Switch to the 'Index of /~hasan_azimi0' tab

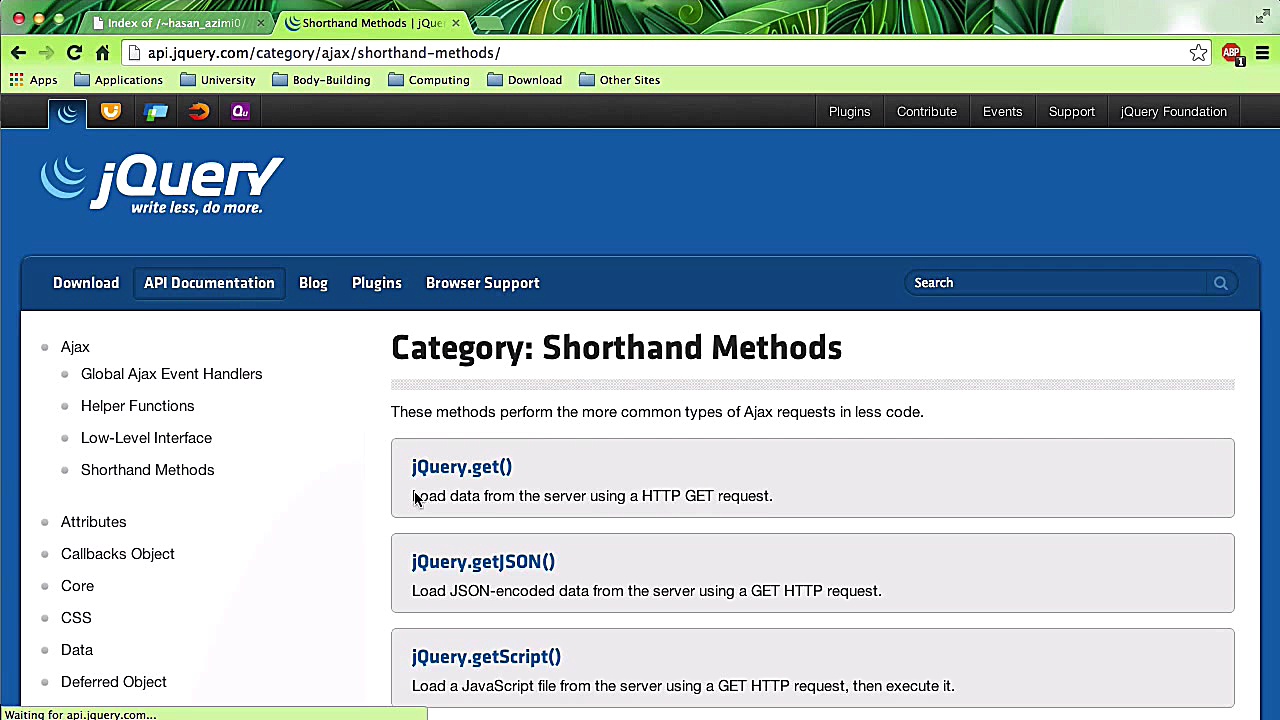pyautogui.click(x=176, y=22)
